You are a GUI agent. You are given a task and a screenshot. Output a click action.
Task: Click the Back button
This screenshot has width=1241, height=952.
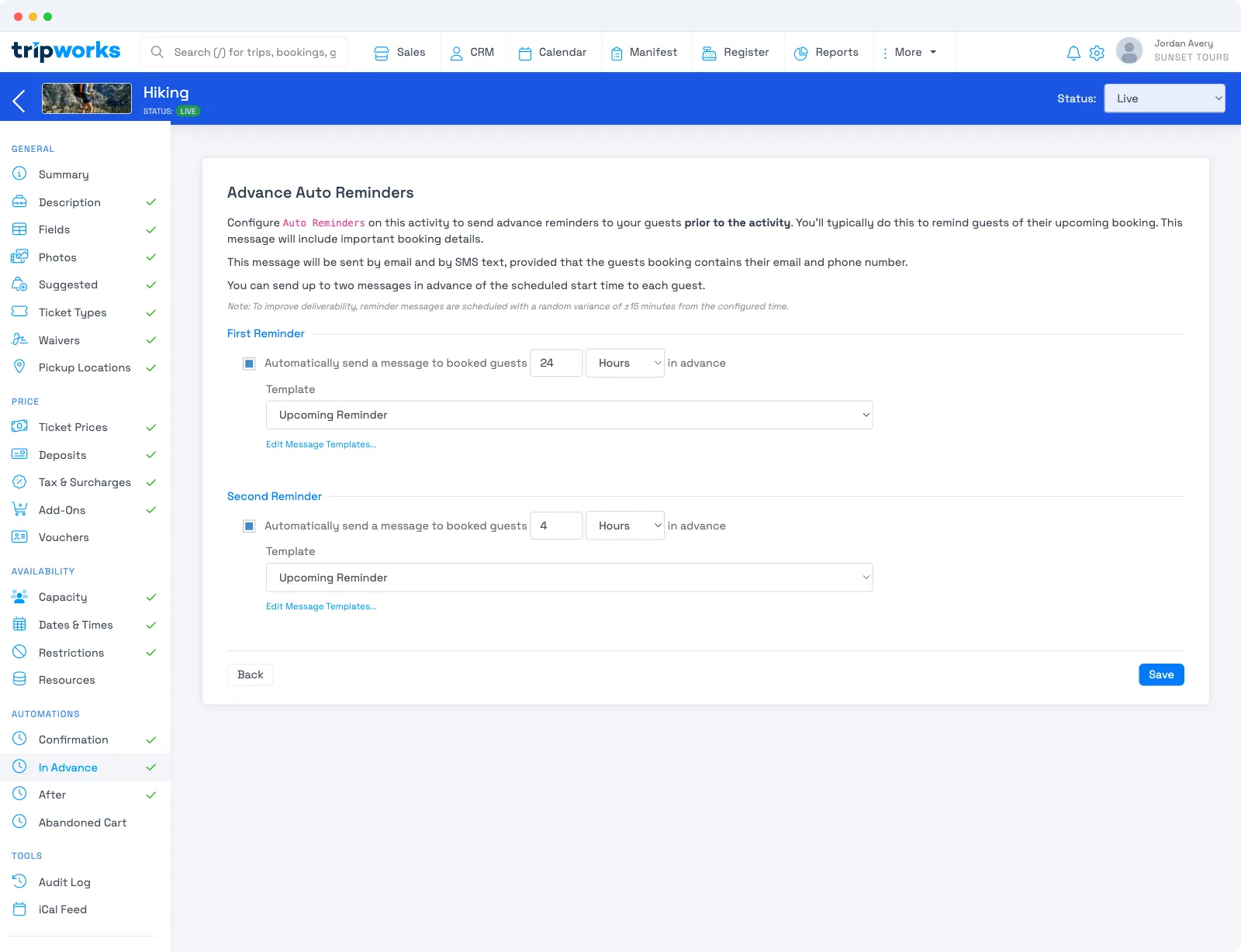tap(251, 674)
